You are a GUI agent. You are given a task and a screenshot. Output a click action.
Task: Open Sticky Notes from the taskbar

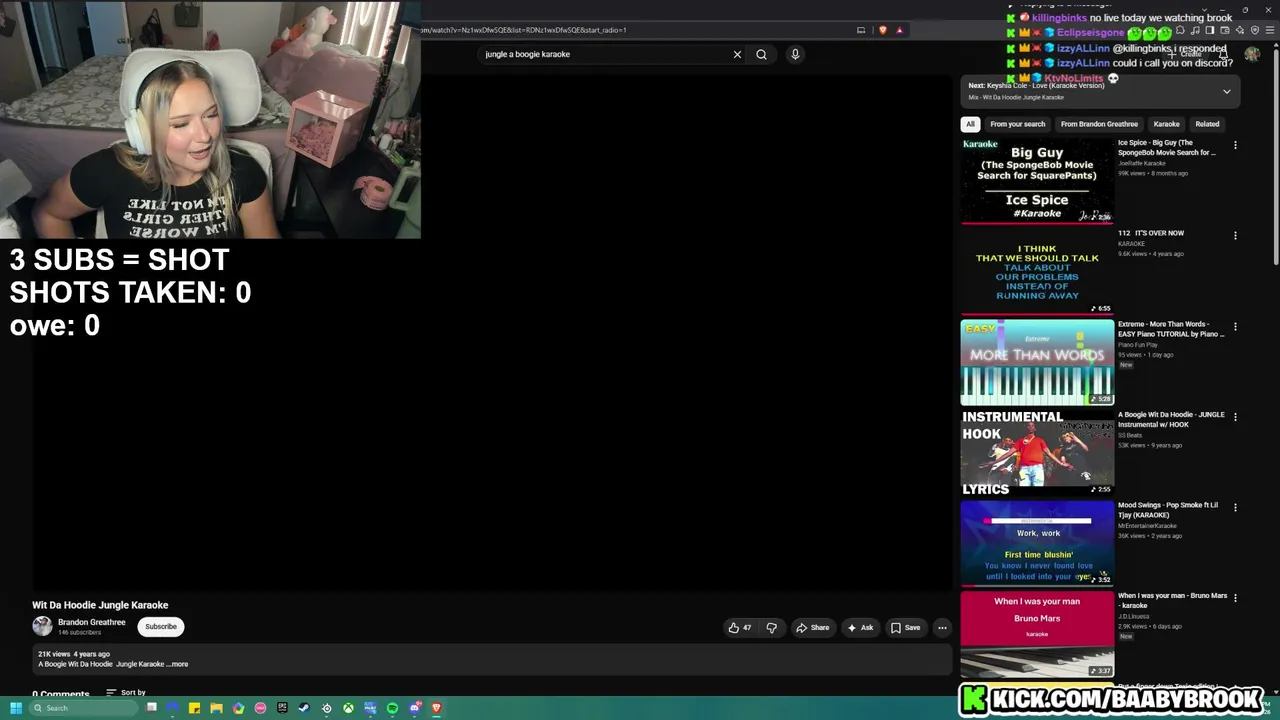(x=194, y=708)
